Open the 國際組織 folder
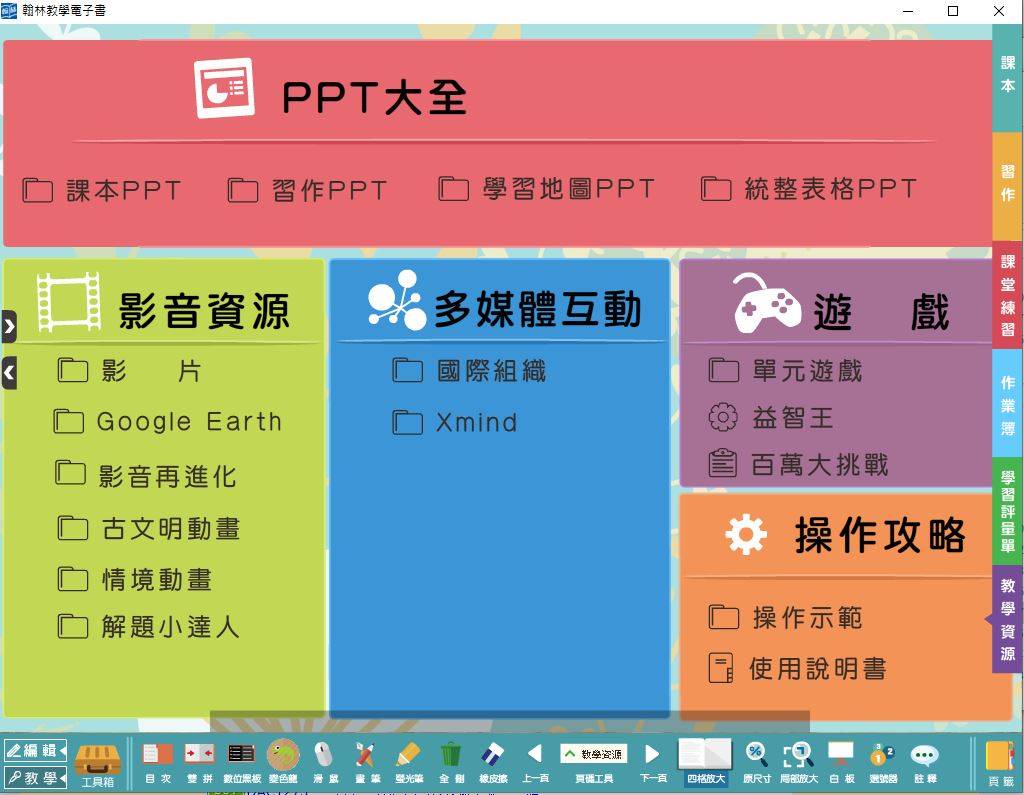This screenshot has height=795, width=1024. click(x=469, y=370)
